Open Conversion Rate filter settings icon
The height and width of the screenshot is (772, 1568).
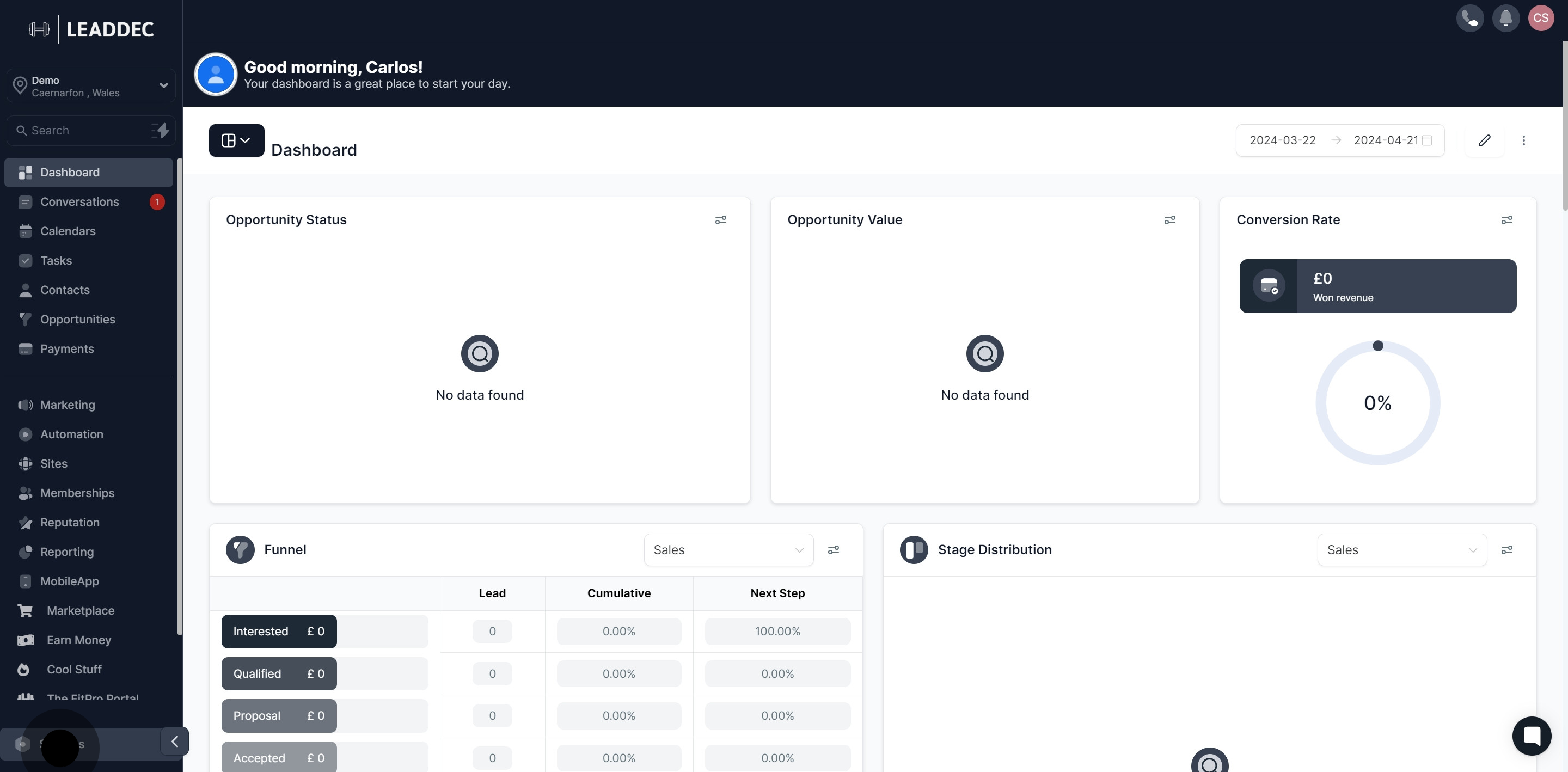1507,220
